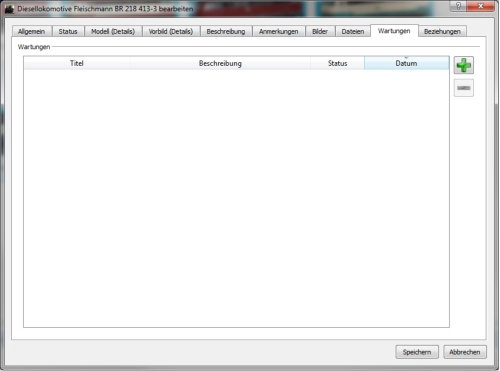The height and width of the screenshot is (371, 500).
Task: Select the Wartungen tab
Action: pos(394,31)
